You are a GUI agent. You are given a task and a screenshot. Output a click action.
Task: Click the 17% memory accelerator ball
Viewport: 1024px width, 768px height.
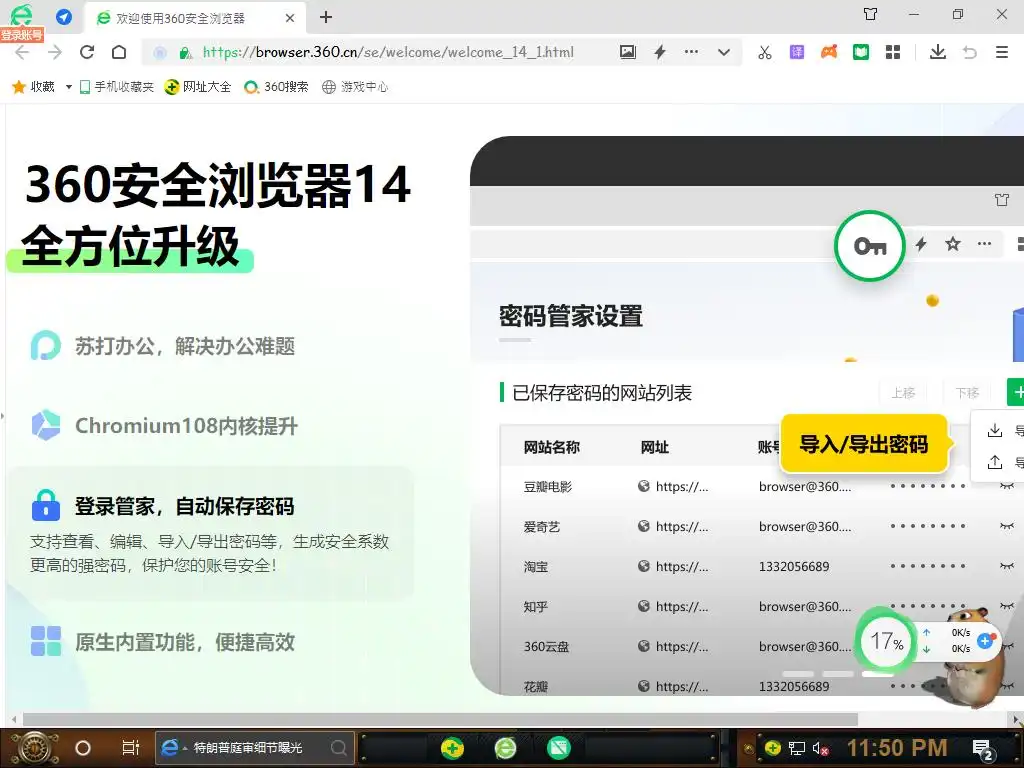(x=886, y=641)
